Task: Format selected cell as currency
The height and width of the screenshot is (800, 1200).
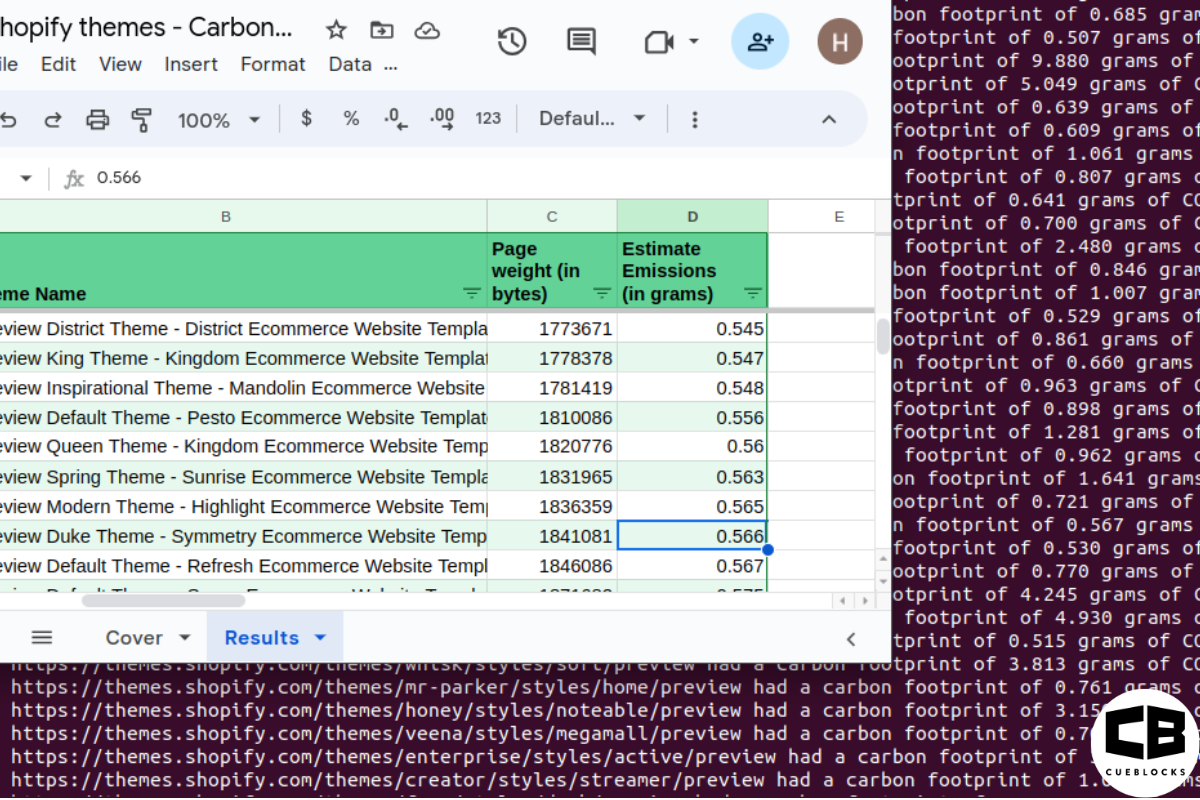Action: 306,118
